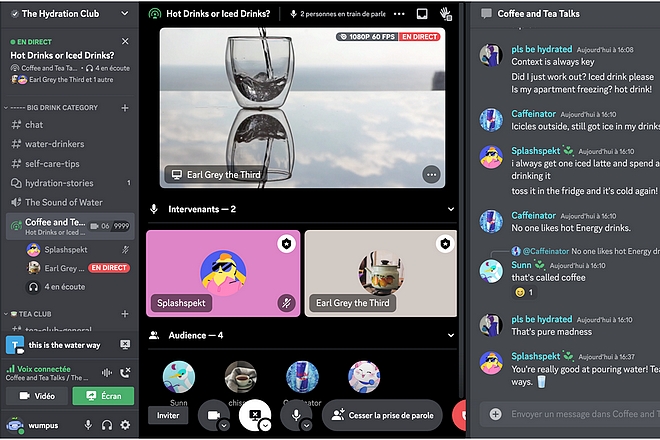The height and width of the screenshot is (440, 660).
Task: Toggle the microphone mute in user panel
Action: pos(89,425)
